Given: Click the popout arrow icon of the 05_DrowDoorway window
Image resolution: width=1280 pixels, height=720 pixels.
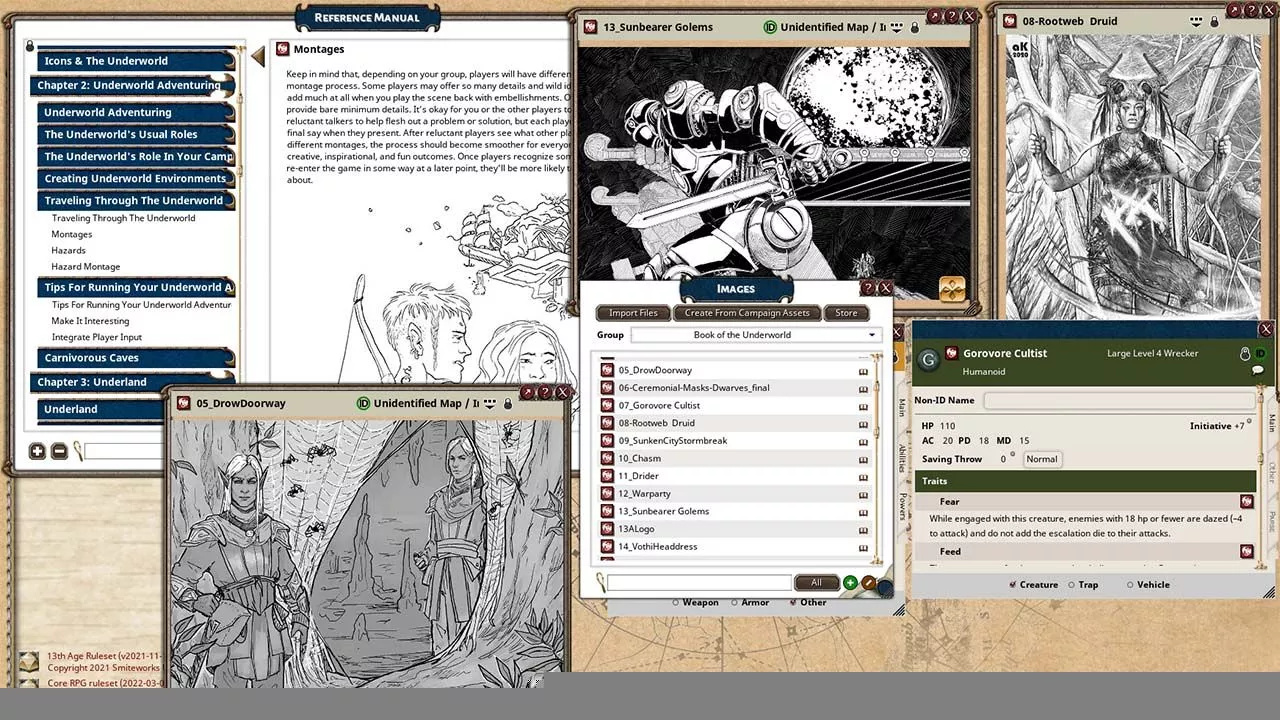Looking at the screenshot, I should (x=527, y=393).
